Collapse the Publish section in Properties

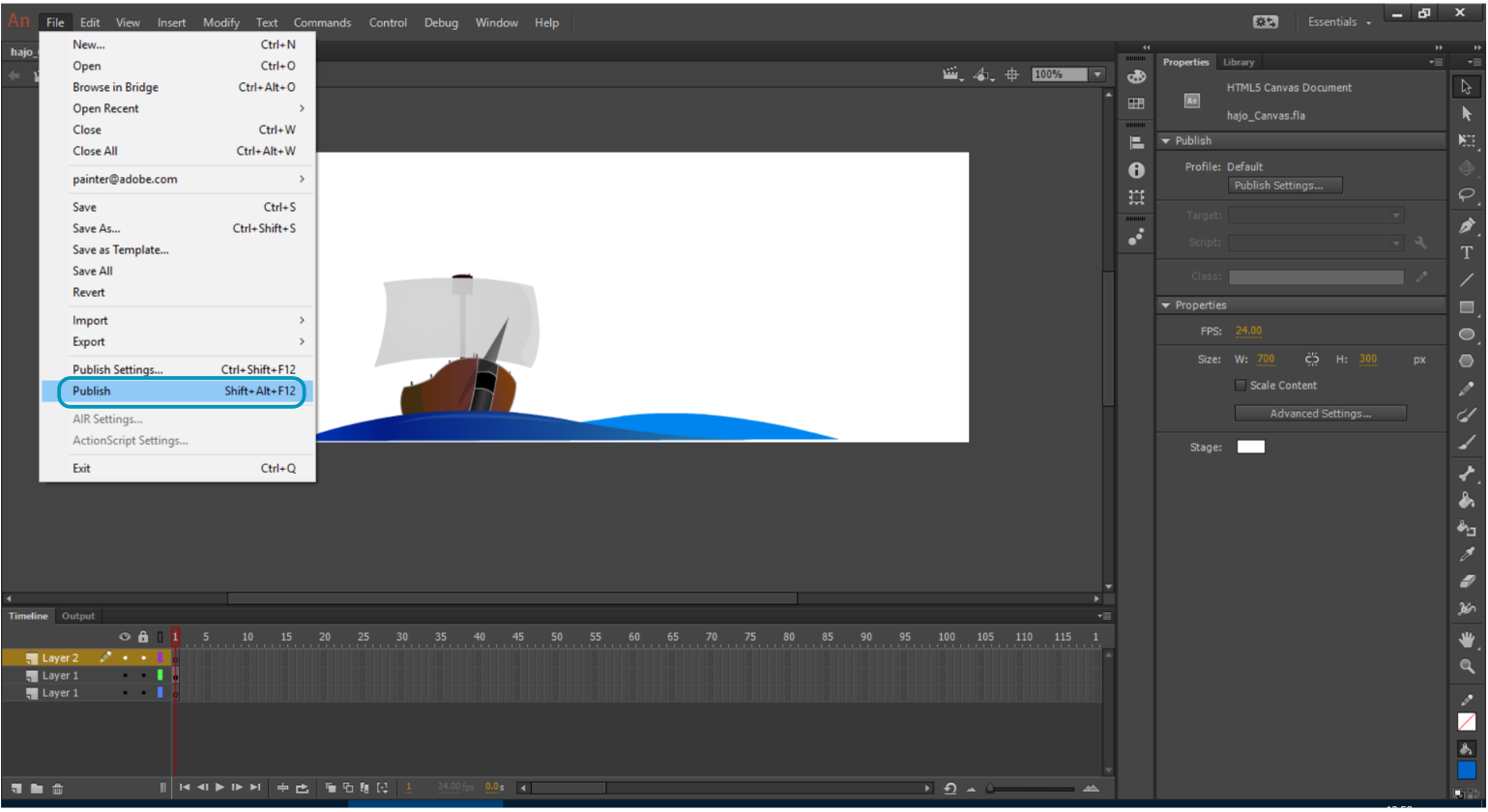pyautogui.click(x=1166, y=141)
